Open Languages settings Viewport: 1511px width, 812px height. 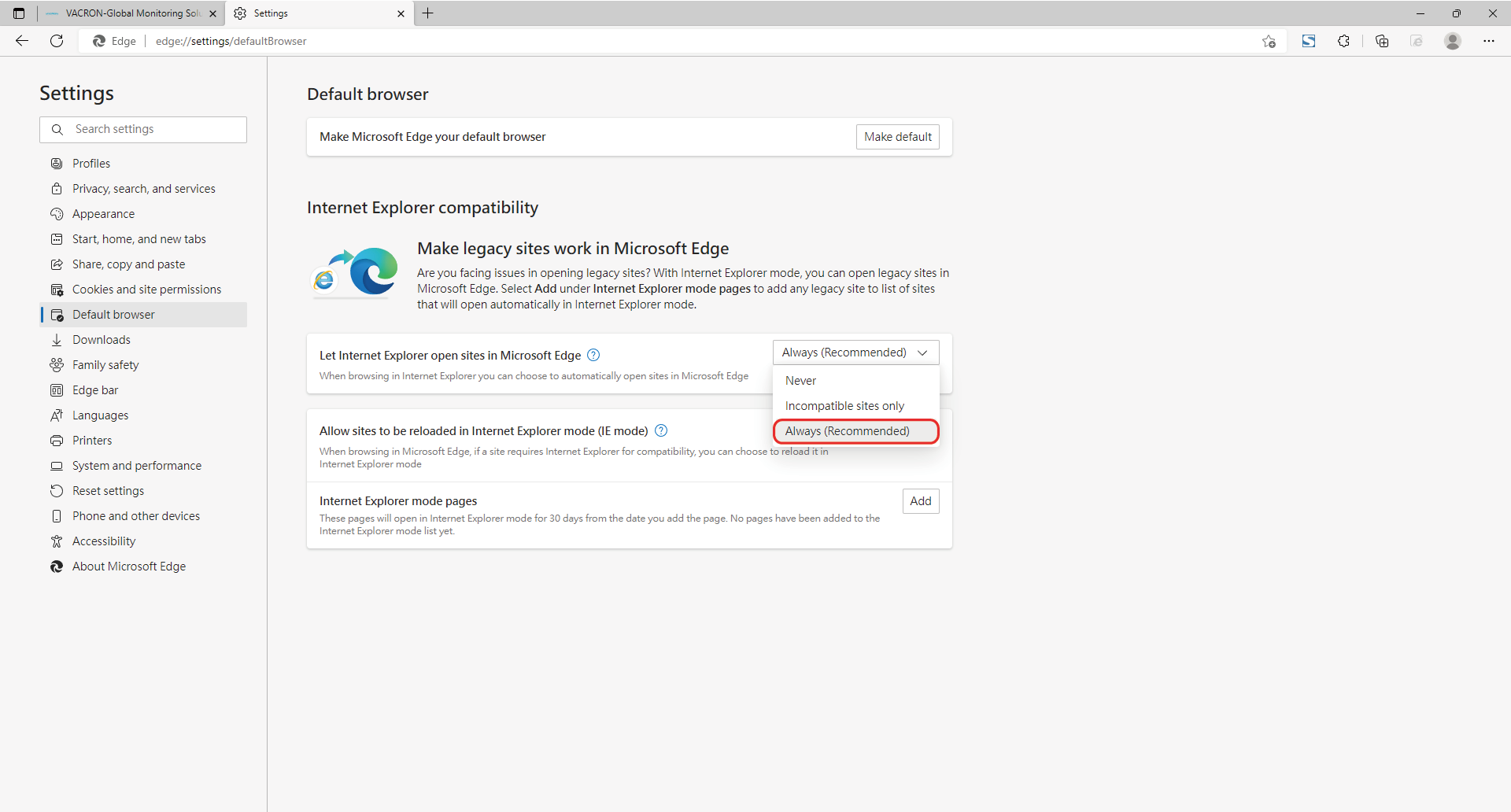(x=143, y=415)
